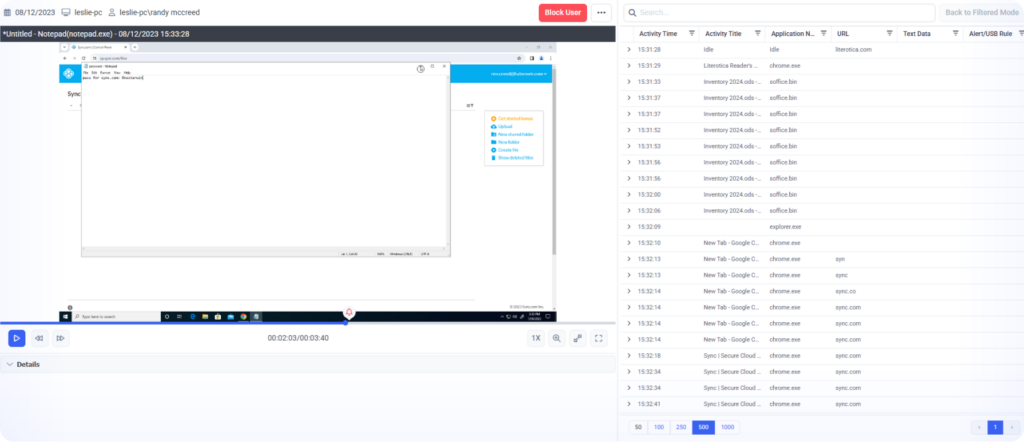The height and width of the screenshot is (442, 1024).
Task: Enter fullscreen video mode
Action: click(599, 338)
